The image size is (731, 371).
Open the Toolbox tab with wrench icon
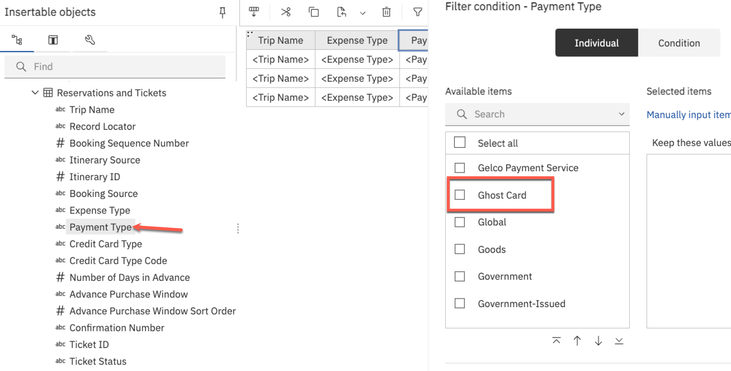[x=90, y=40]
